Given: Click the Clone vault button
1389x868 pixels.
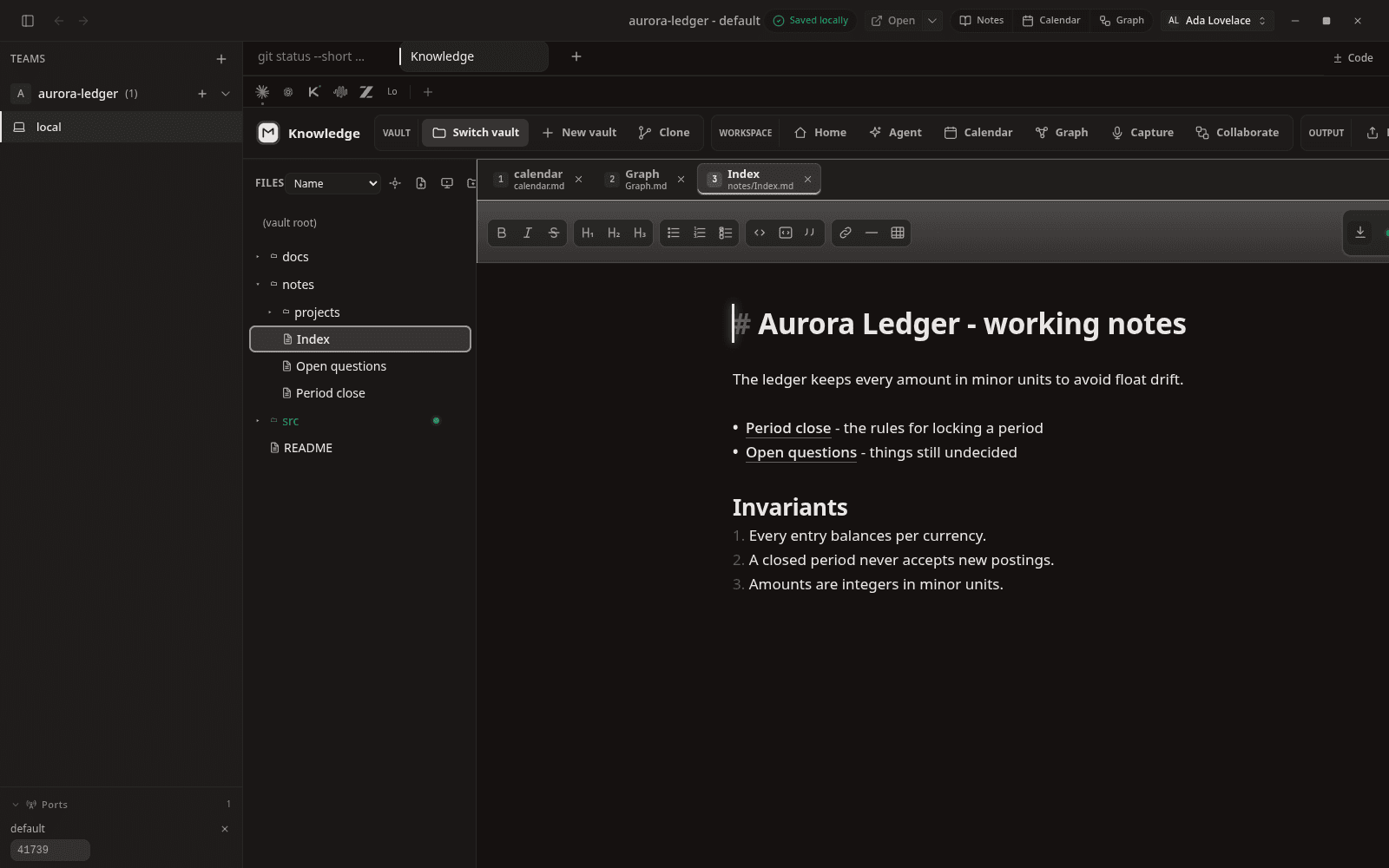Looking at the screenshot, I should 664,133.
